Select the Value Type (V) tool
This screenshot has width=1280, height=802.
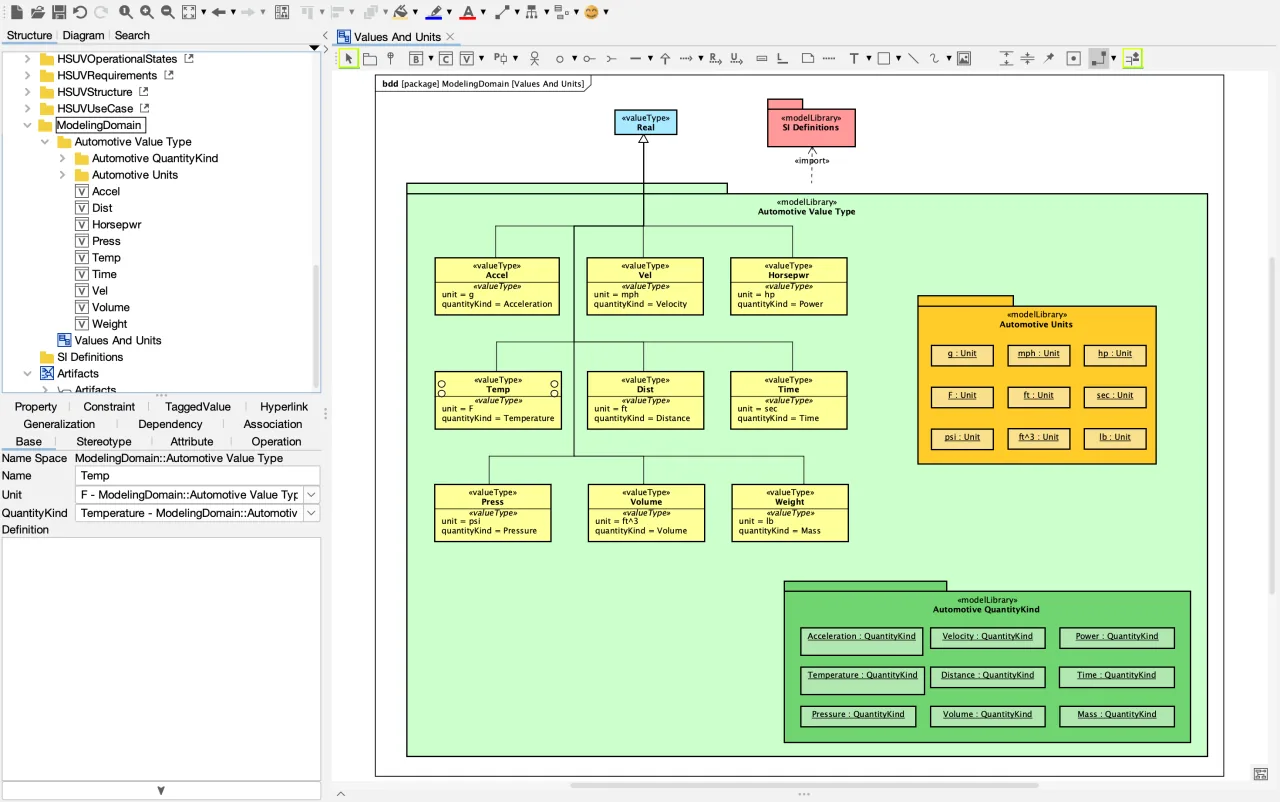coord(467,58)
